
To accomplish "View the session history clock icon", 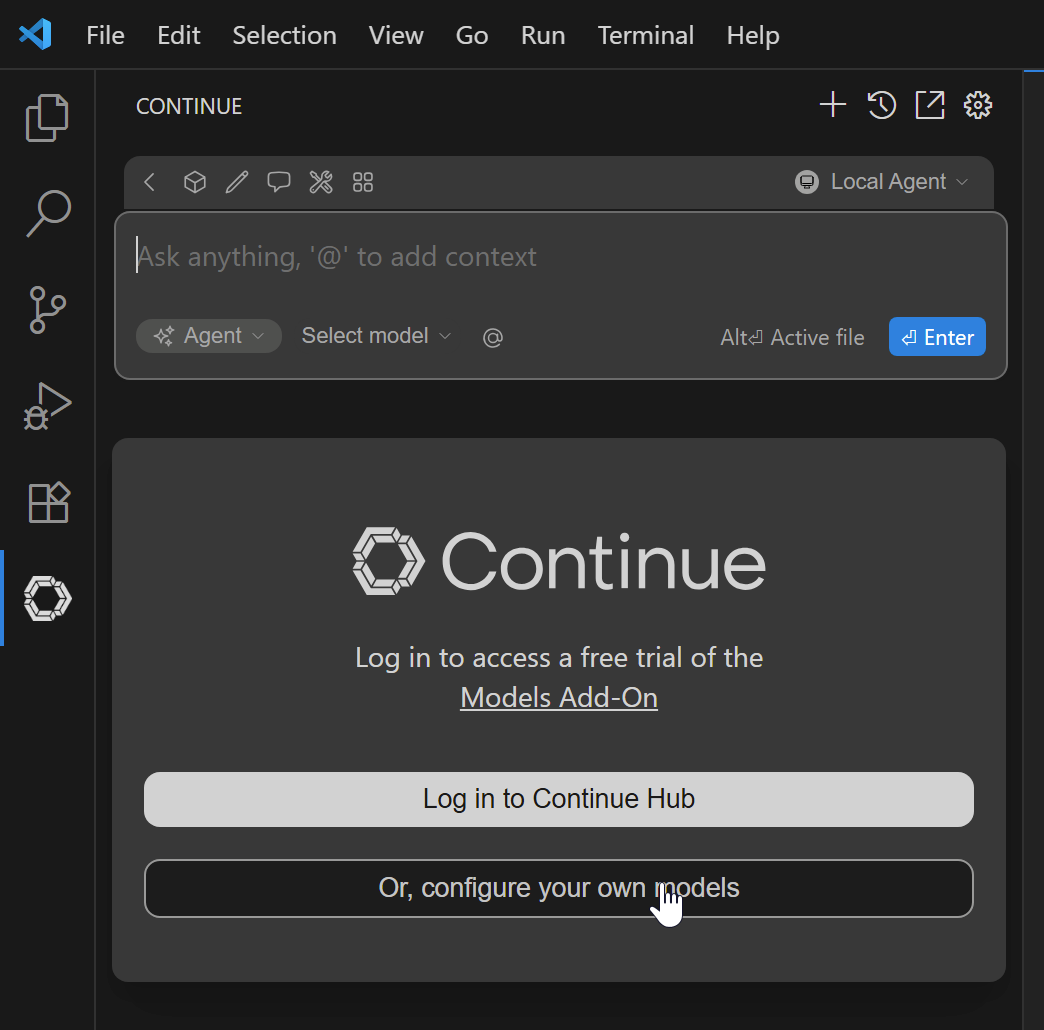I will (x=881, y=105).
